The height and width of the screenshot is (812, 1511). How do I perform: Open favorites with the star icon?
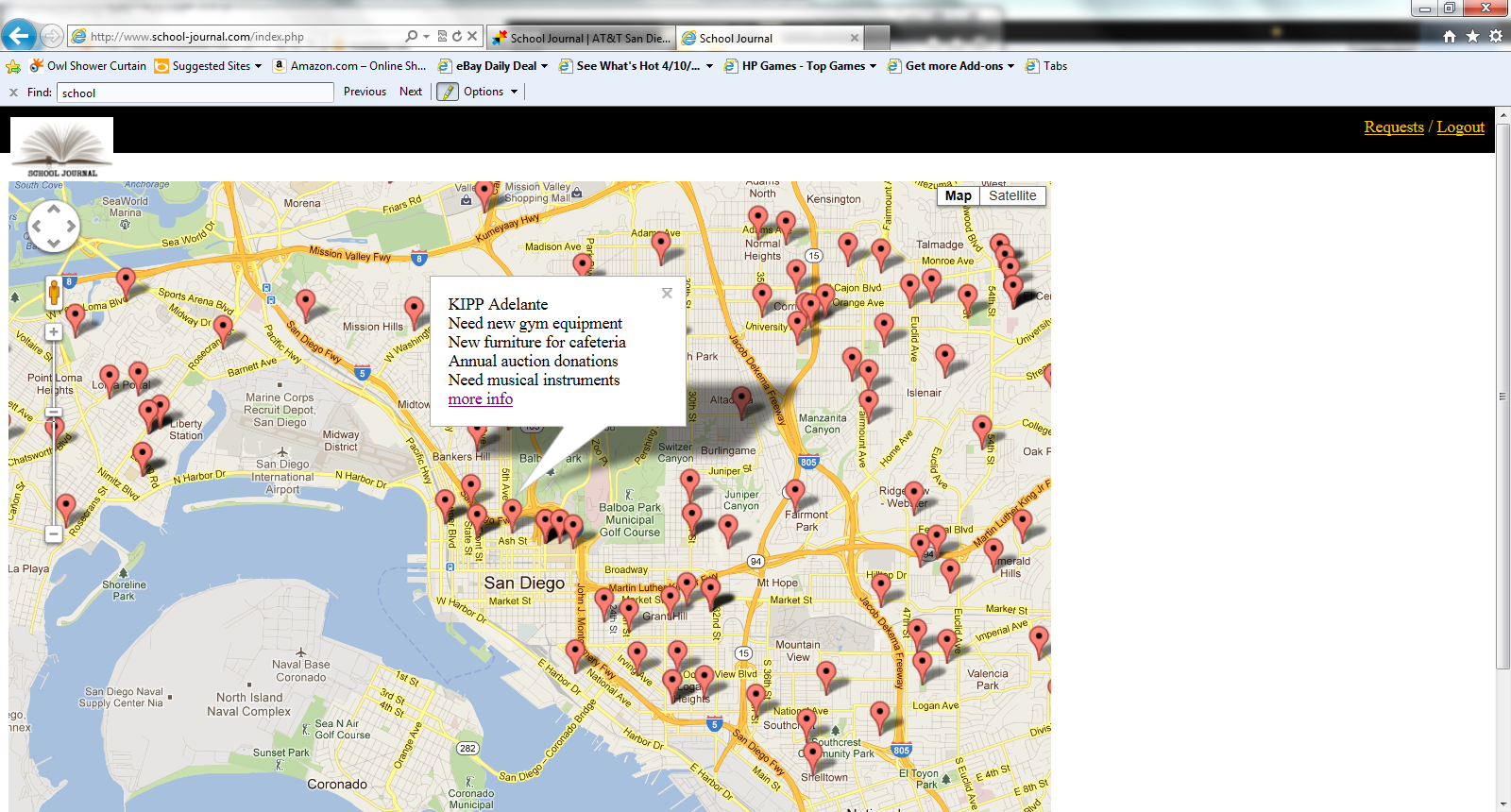tap(1472, 37)
